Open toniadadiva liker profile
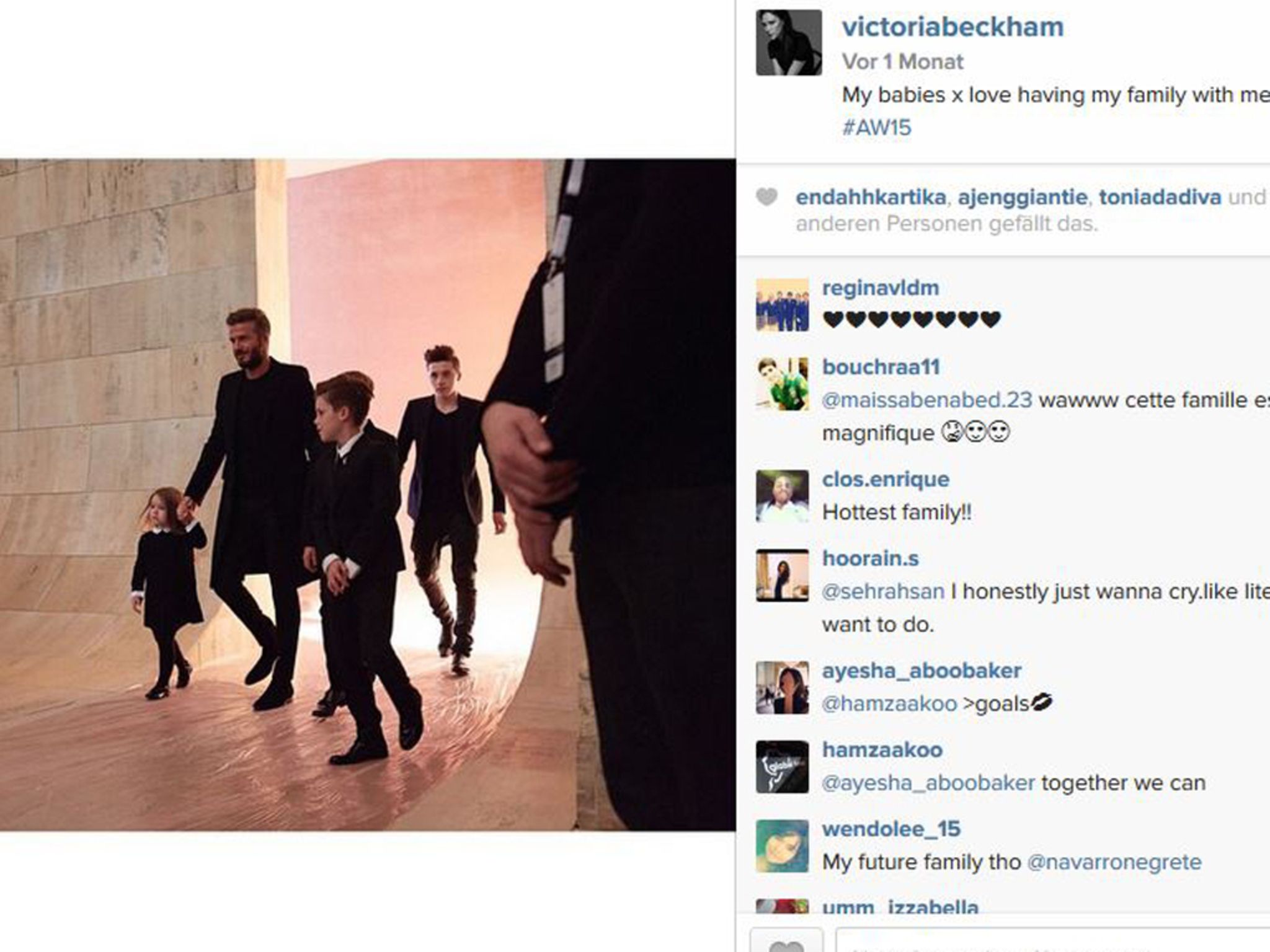 click(1160, 197)
